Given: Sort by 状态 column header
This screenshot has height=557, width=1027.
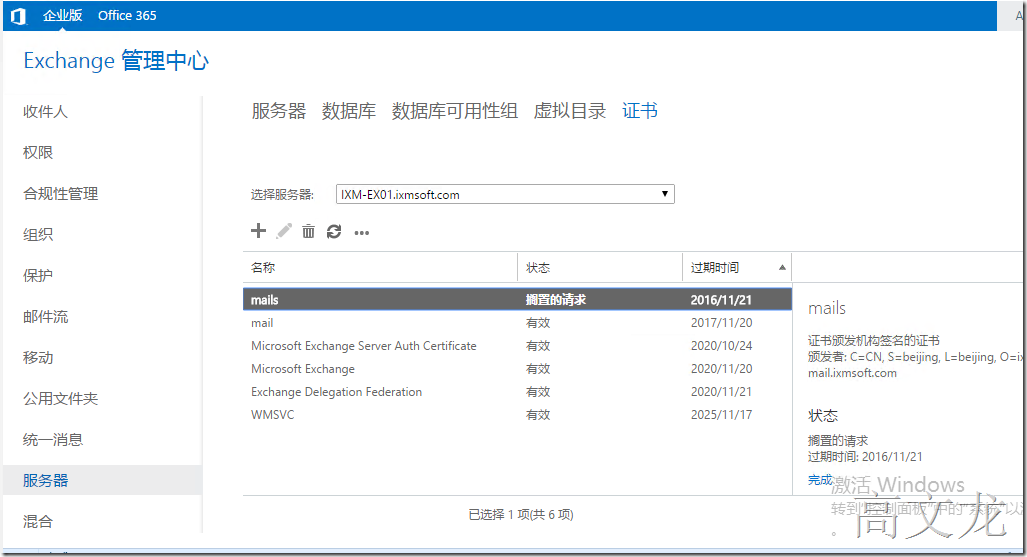Looking at the screenshot, I should pos(600,267).
